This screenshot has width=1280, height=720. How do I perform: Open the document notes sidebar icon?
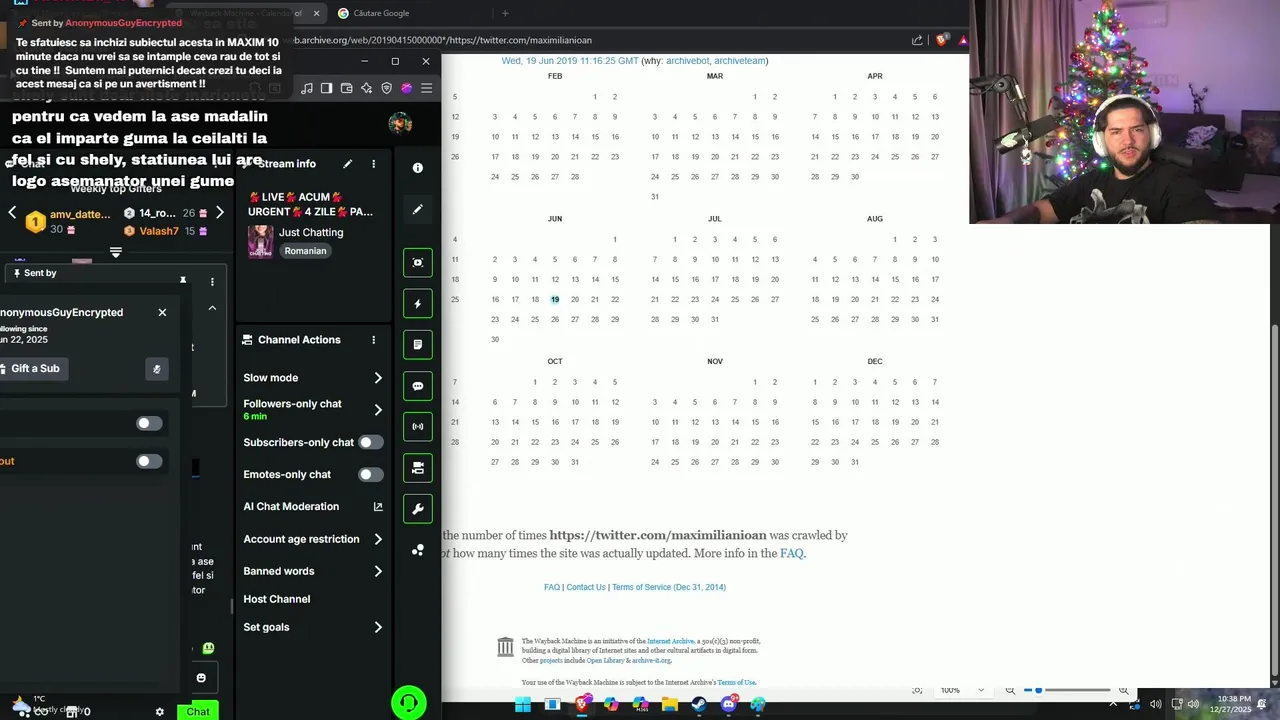click(x=418, y=344)
